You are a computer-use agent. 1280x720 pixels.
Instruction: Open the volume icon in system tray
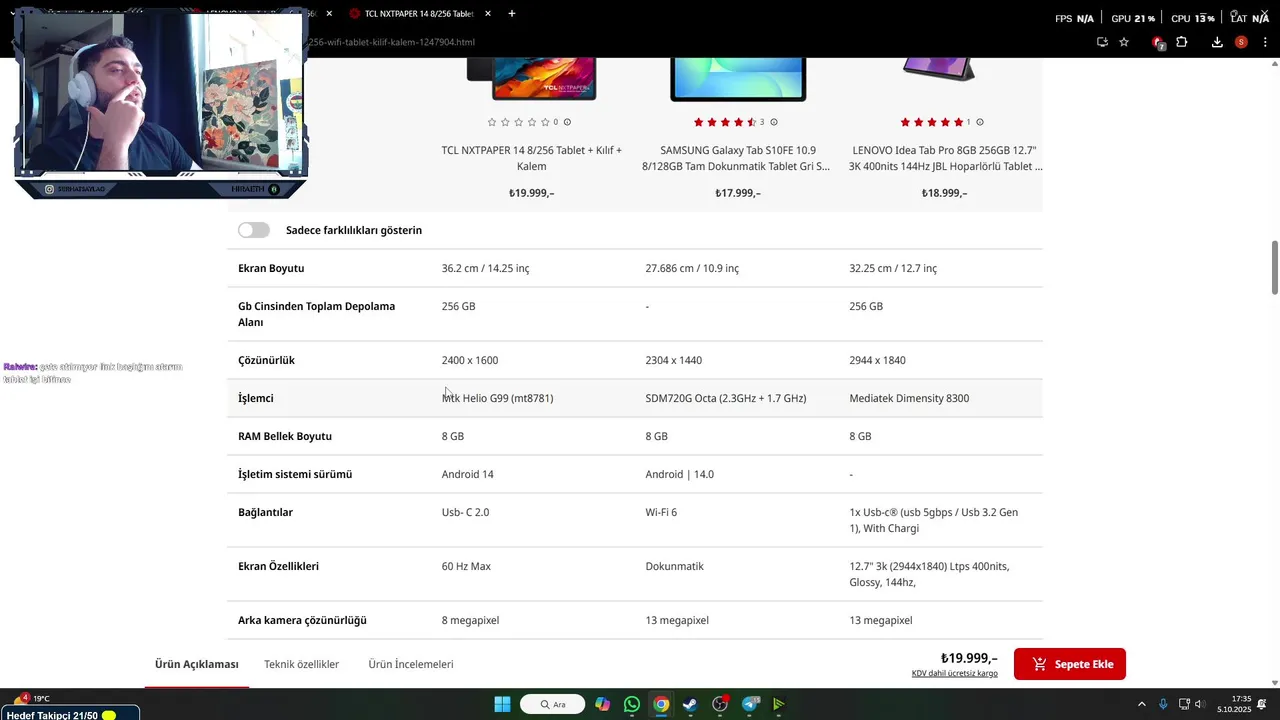coord(1199,704)
